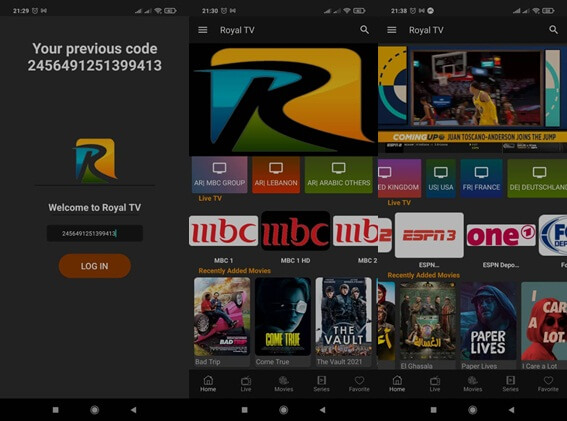Tap Movies tab in middle screen bottom bar

284,384
